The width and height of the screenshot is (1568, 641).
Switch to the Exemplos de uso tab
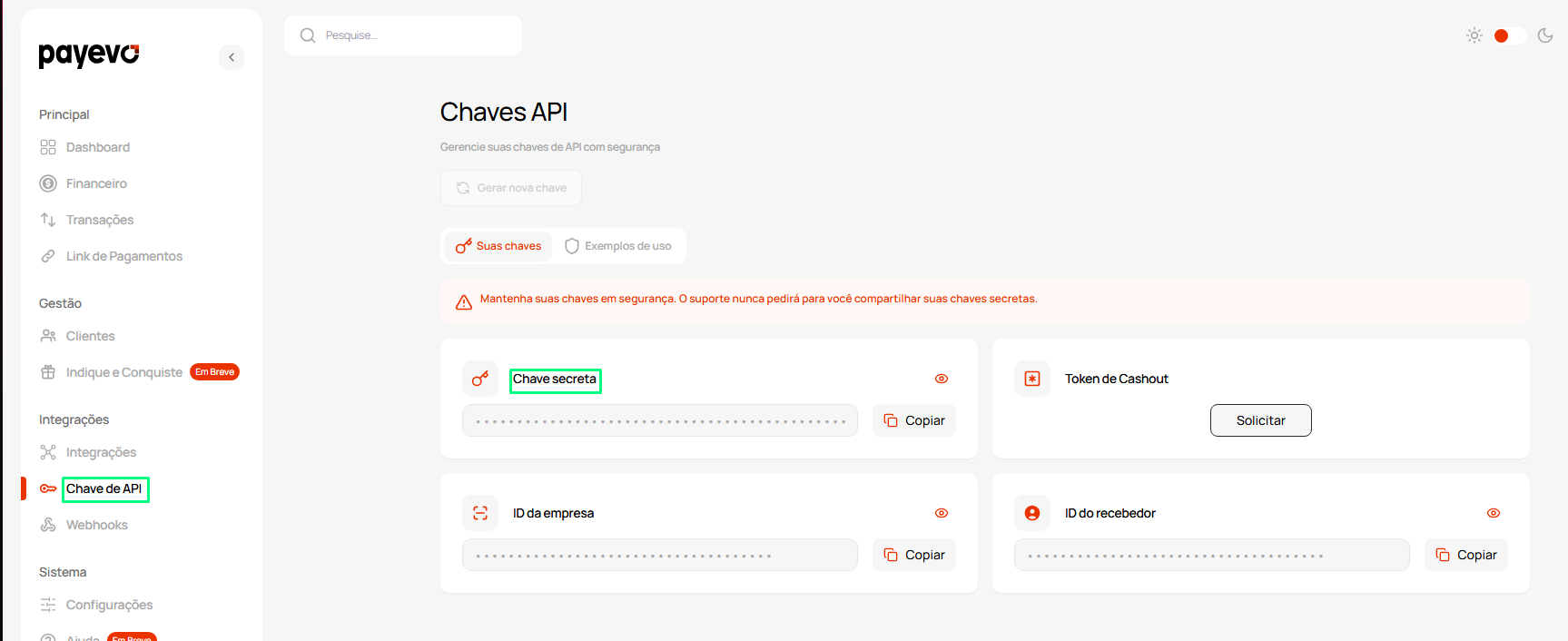point(618,246)
